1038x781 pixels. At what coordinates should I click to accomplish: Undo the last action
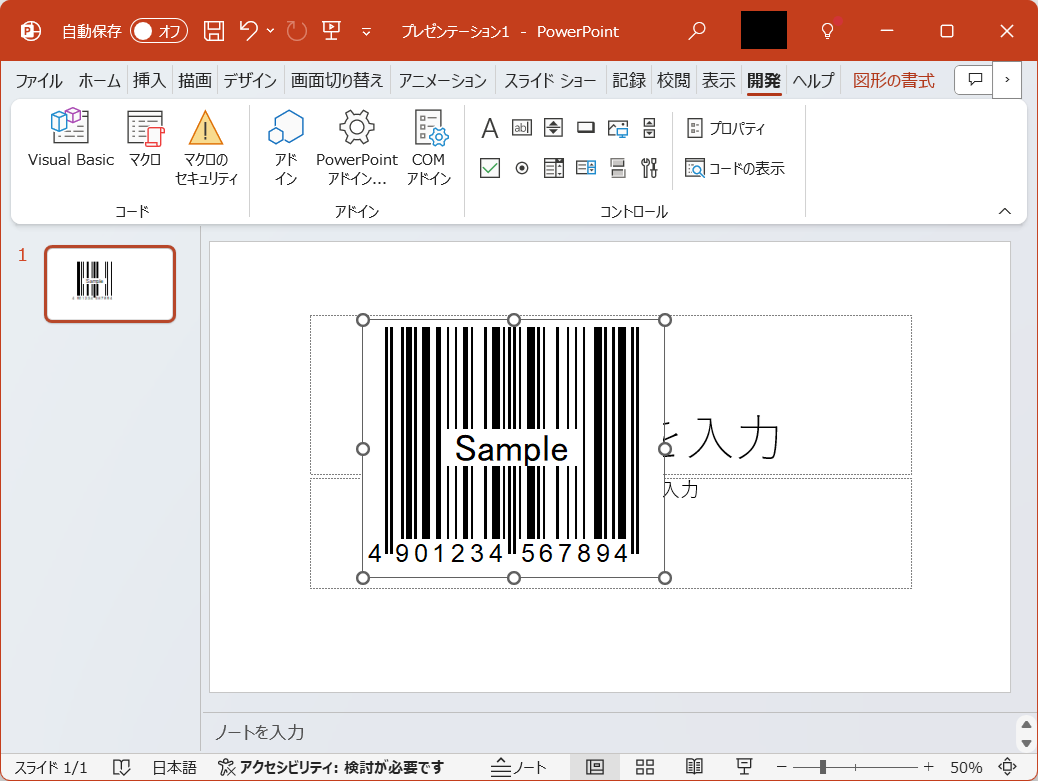(249, 30)
